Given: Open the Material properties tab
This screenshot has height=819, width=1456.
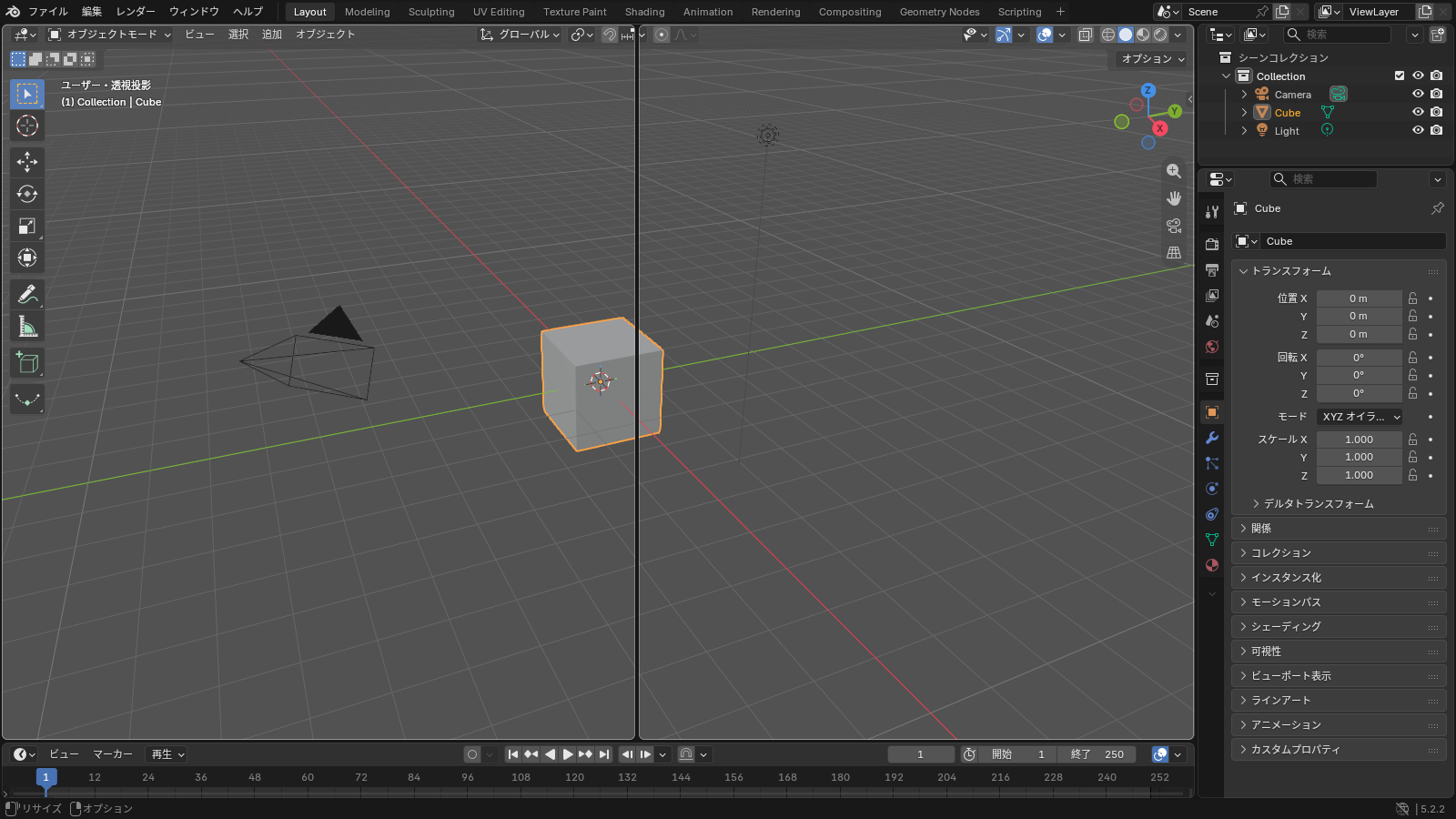Looking at the screenshot, I should click(x=1212, y=565).
